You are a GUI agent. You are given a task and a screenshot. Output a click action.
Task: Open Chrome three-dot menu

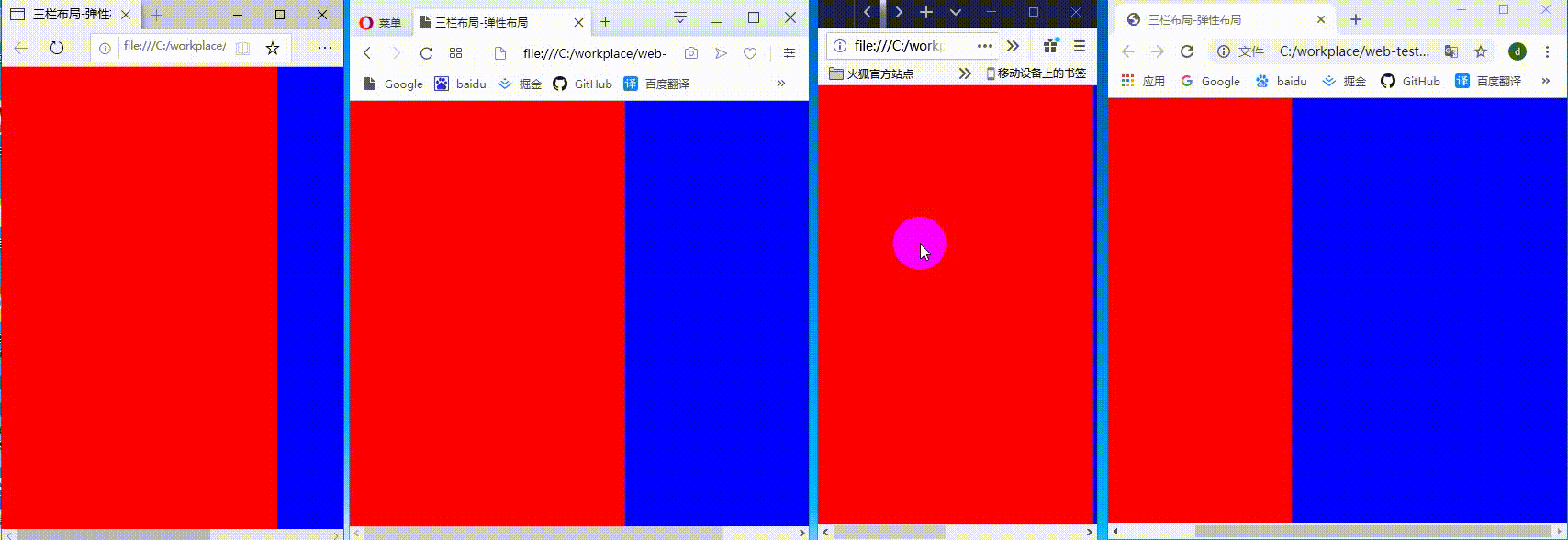click(x=1549, y=51)
